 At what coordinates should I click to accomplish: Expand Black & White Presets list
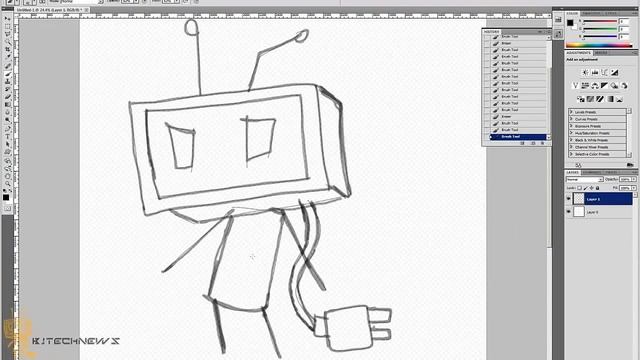(571, 140)
